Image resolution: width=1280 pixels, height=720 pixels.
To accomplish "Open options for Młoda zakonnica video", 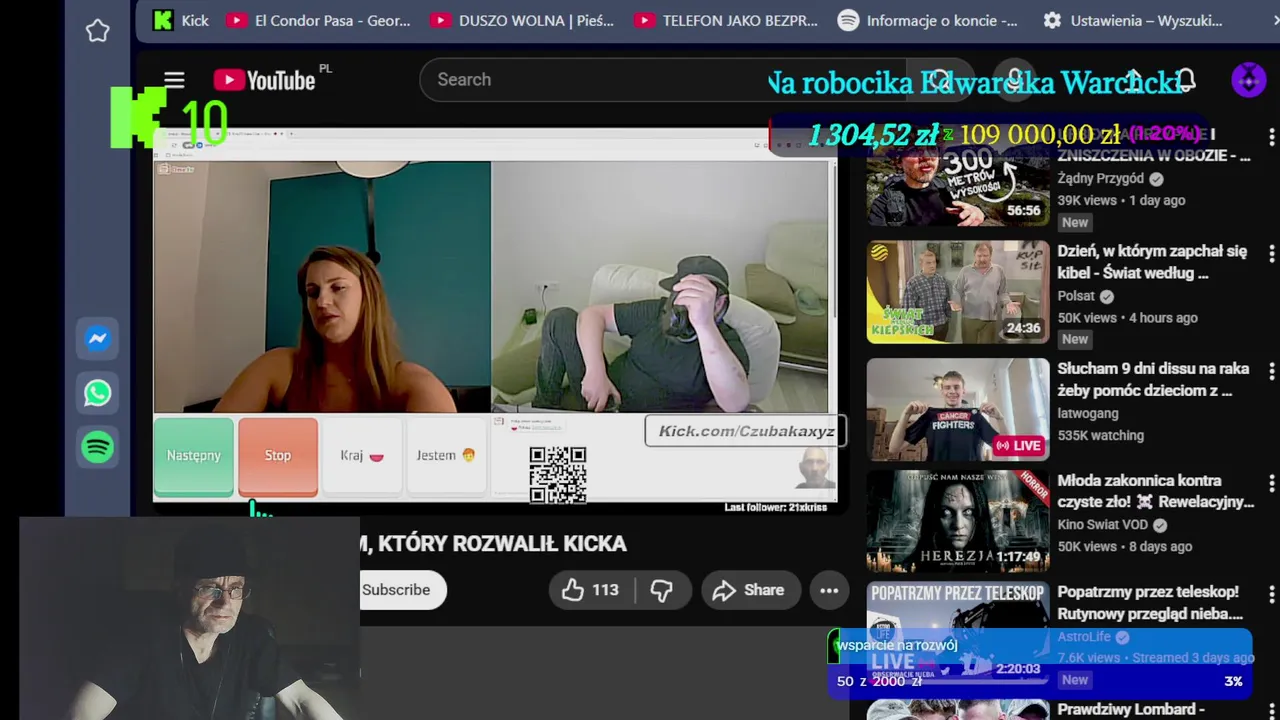I will pyautogui.click(x=1271, y=483).
